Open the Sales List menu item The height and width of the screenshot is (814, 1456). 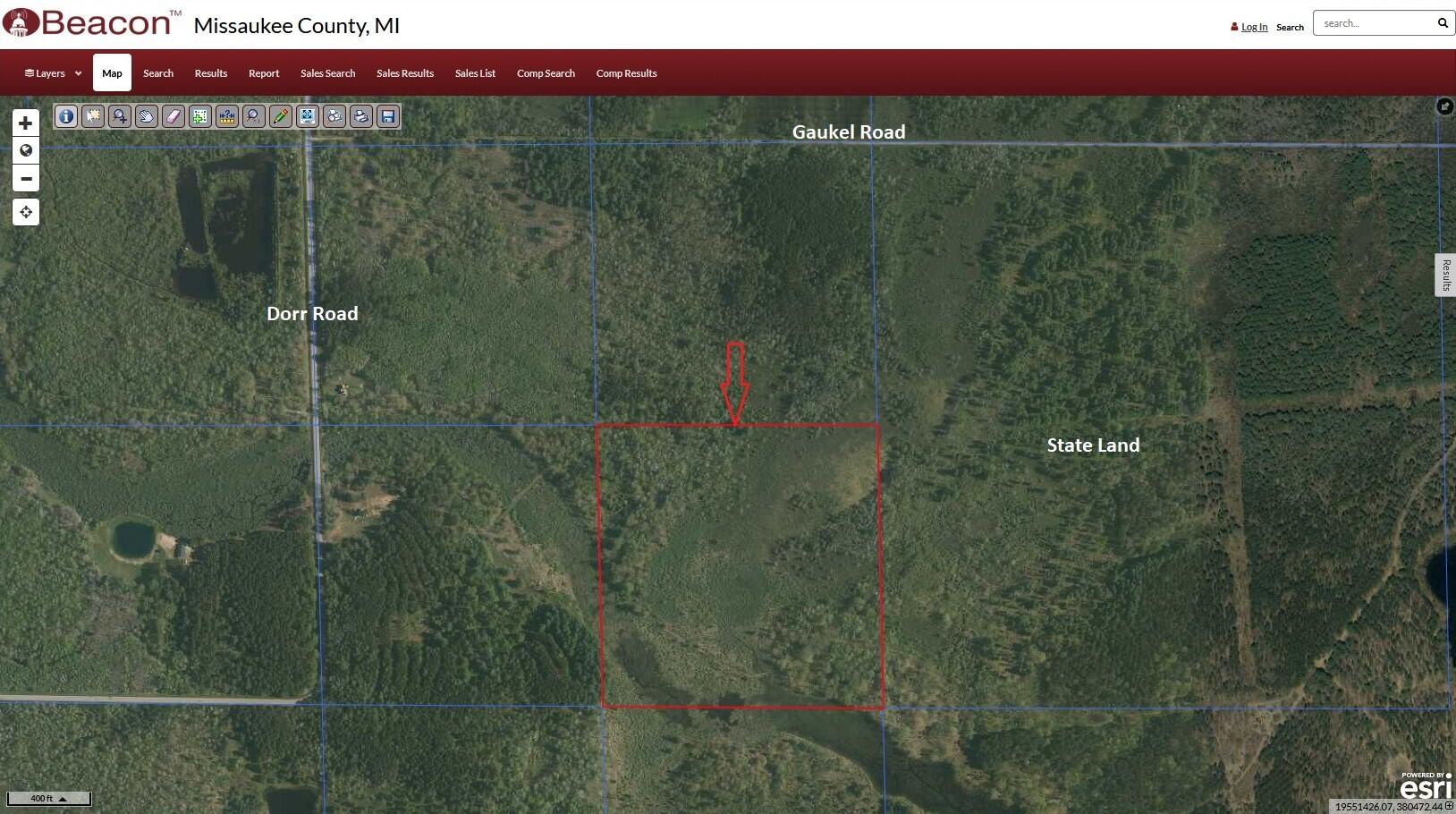pos(475,72)
